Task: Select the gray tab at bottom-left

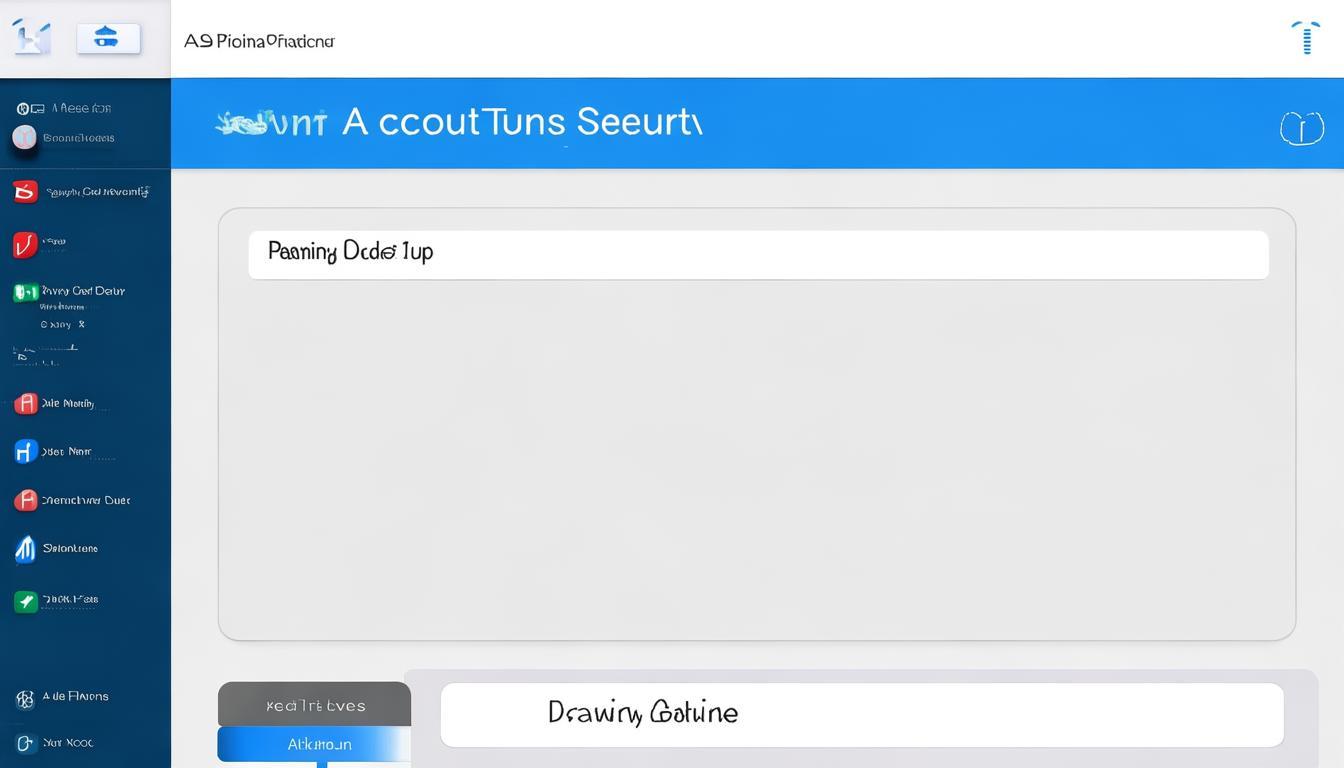Action: click(314, 704)
